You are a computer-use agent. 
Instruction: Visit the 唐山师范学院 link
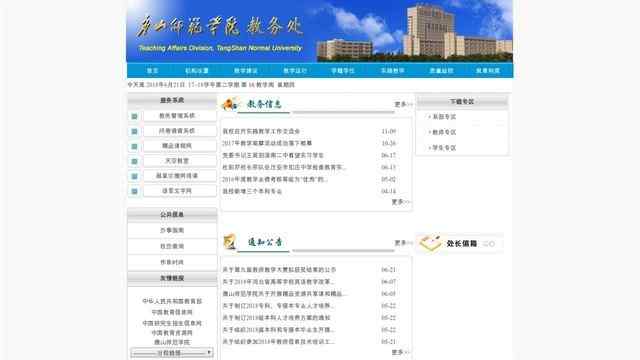click(x=172, y=342)
